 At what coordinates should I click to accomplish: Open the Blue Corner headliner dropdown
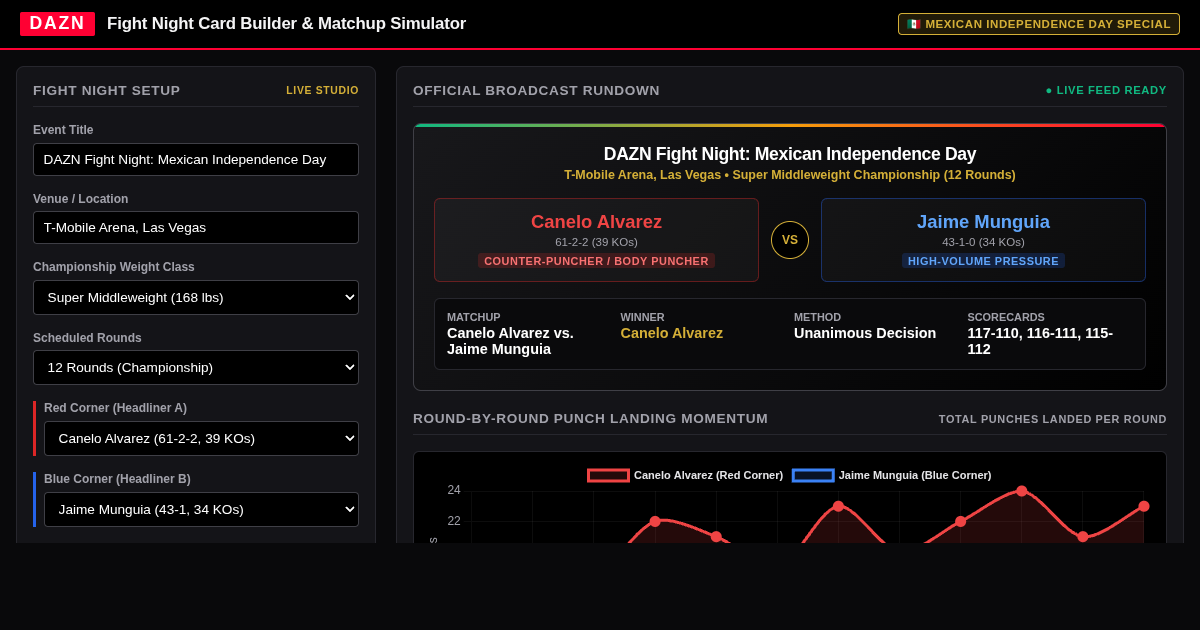pos(201,509)
